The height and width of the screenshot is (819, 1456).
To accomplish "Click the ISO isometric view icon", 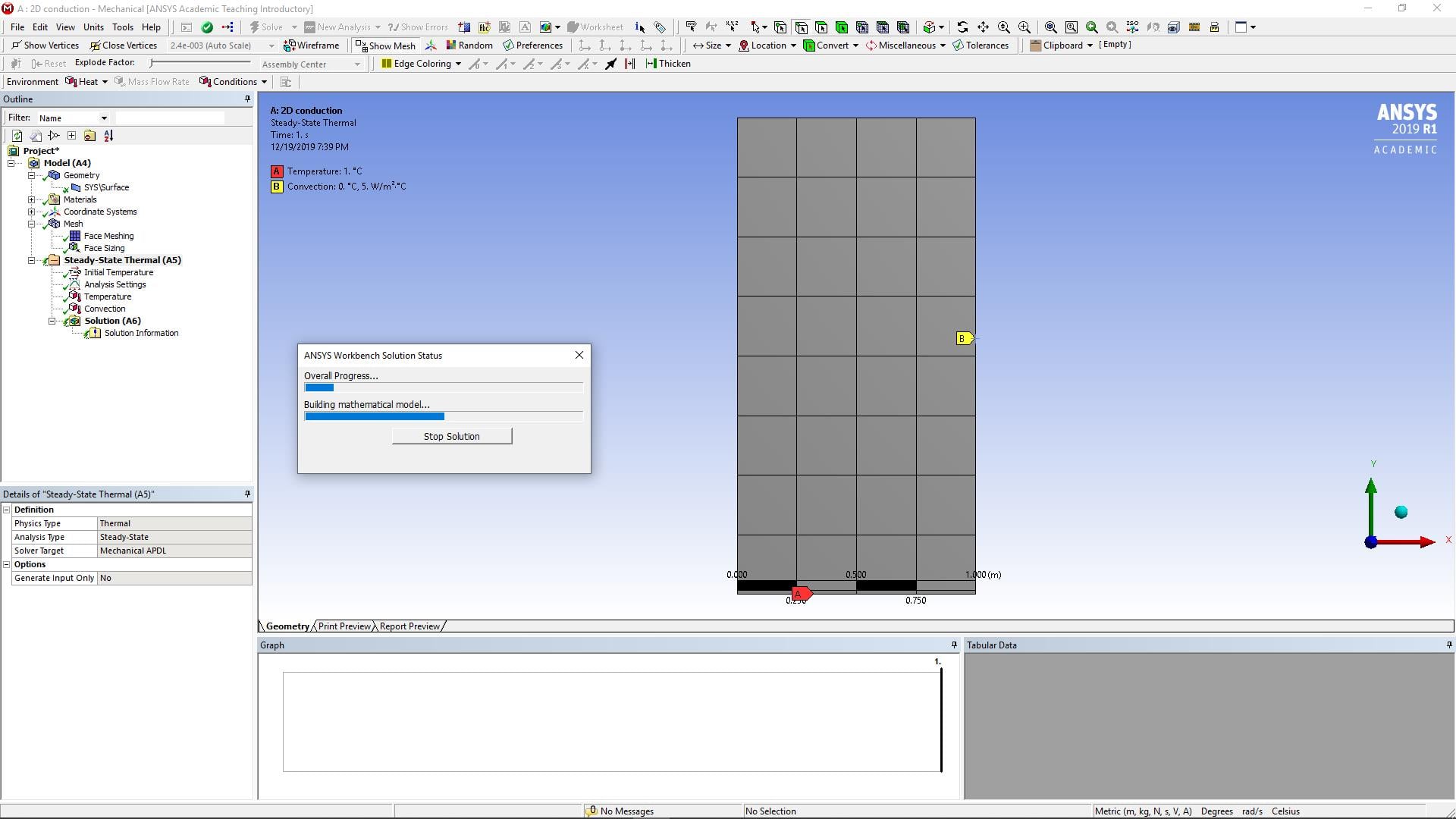I will (1132, 27).
